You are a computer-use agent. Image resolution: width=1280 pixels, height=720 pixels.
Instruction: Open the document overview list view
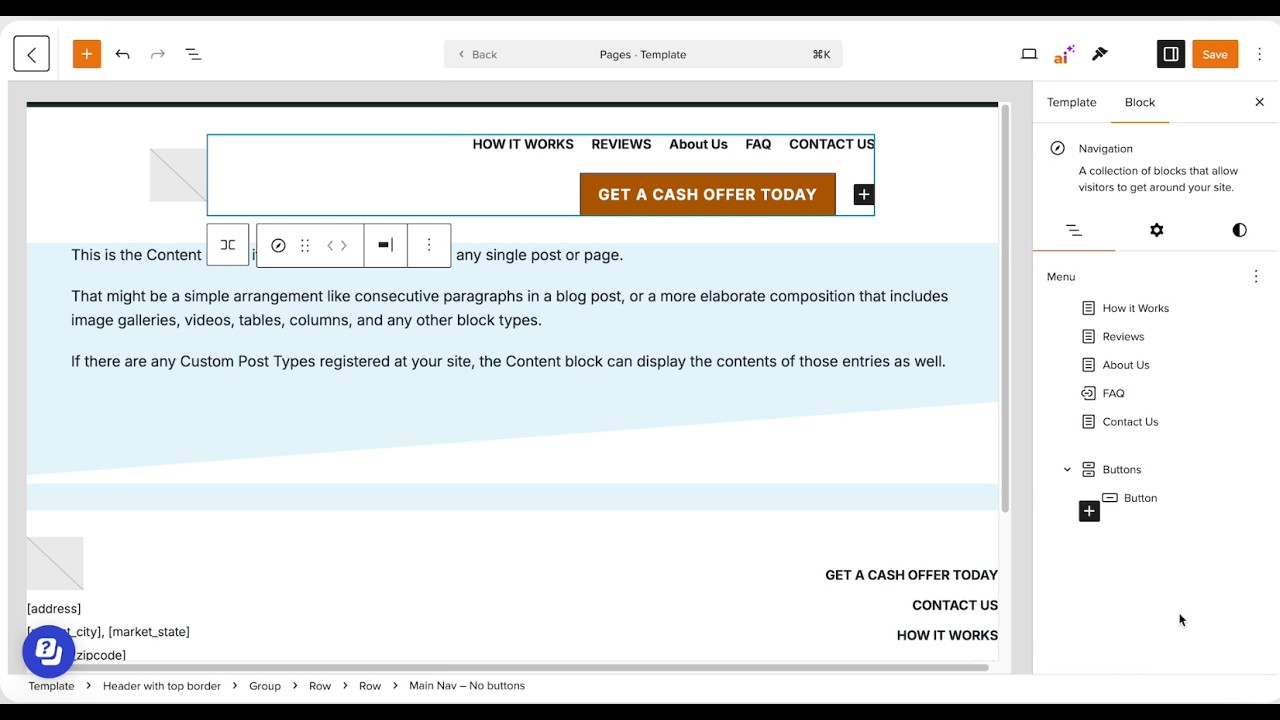pyautogui.click(x=193, y=54)
